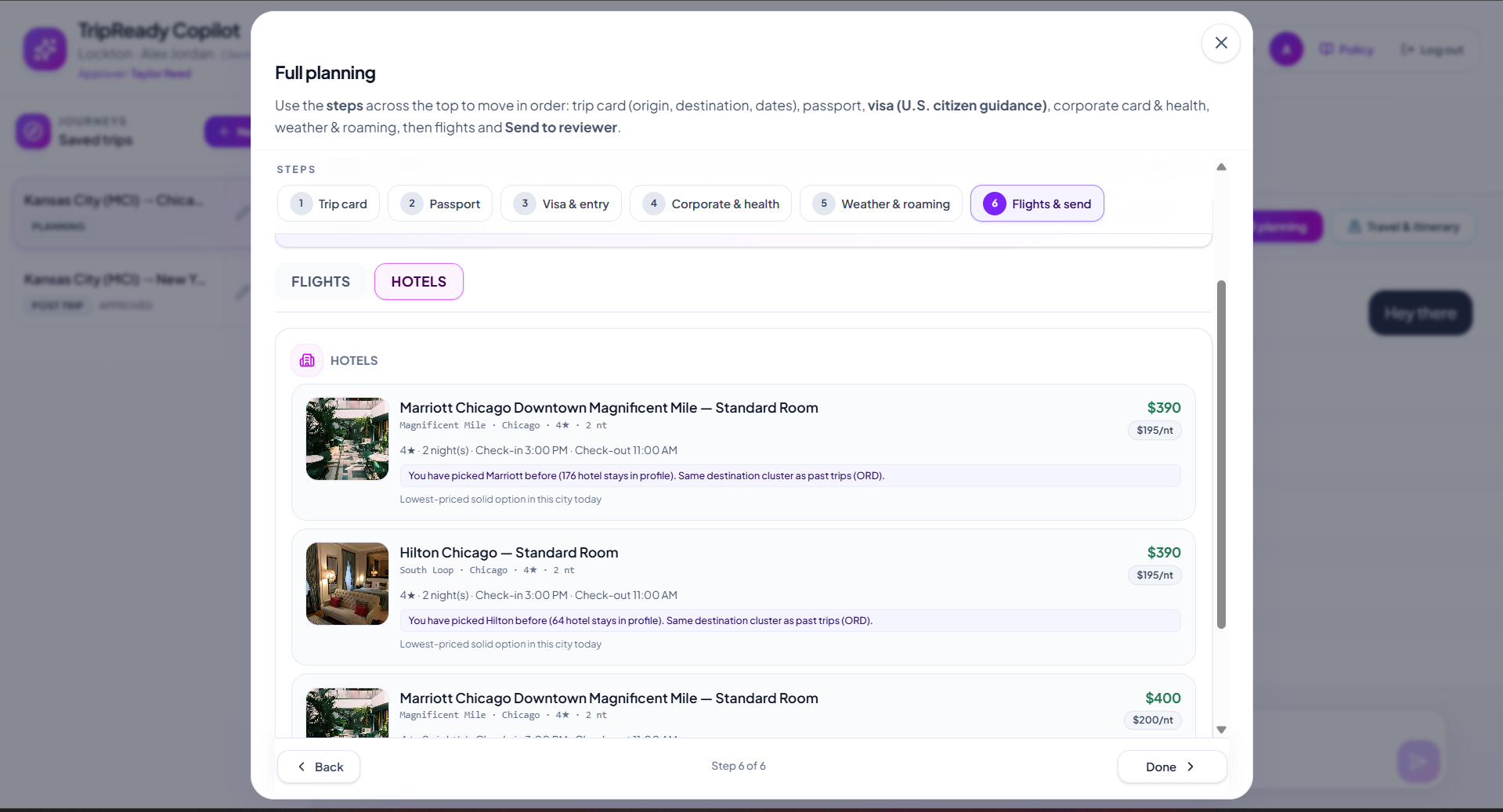Screen dimensions: 1503x812
Task: Click the scroll up arrow in the dialog
Action: point(1221,167)
